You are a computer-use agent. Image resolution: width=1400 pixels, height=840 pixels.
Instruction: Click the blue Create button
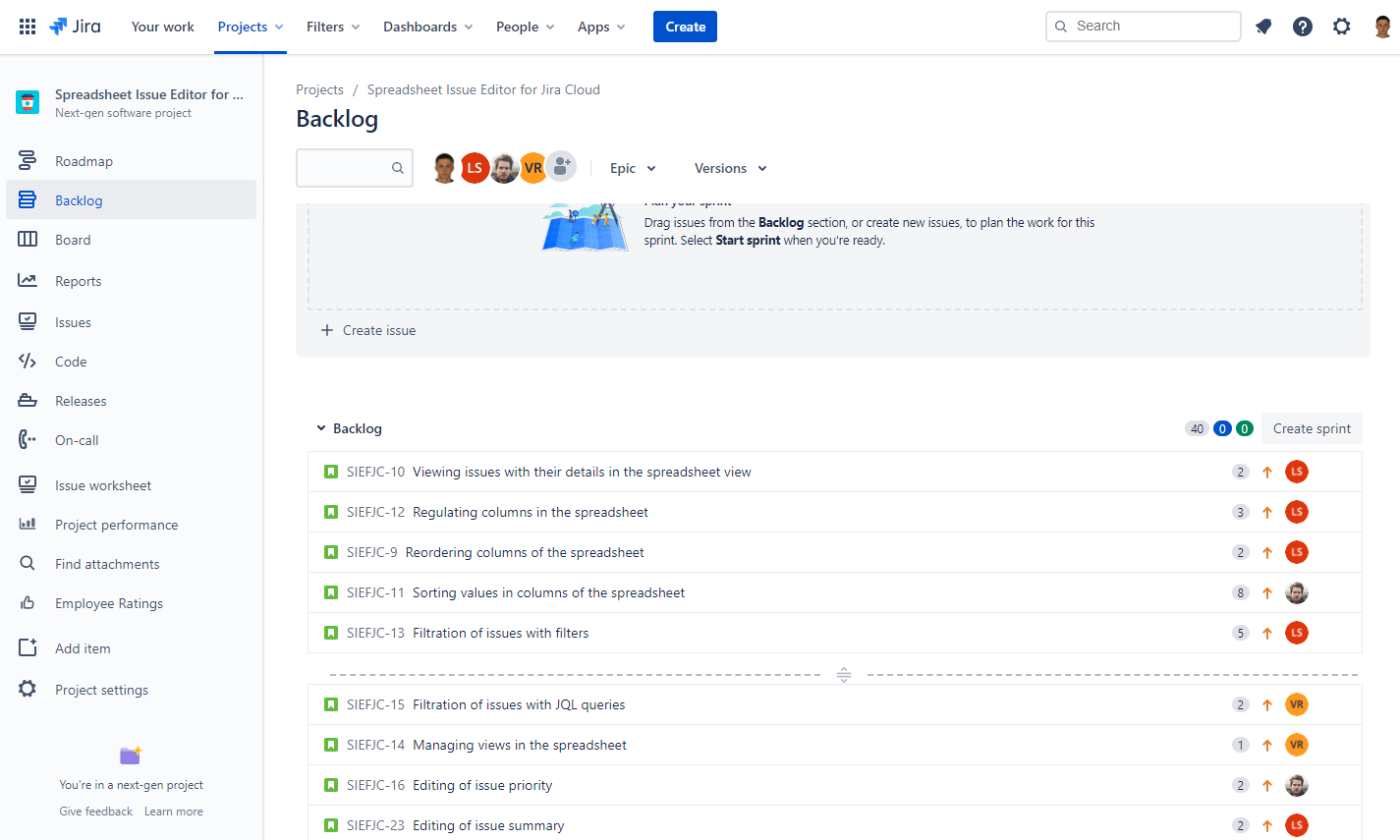685,27
